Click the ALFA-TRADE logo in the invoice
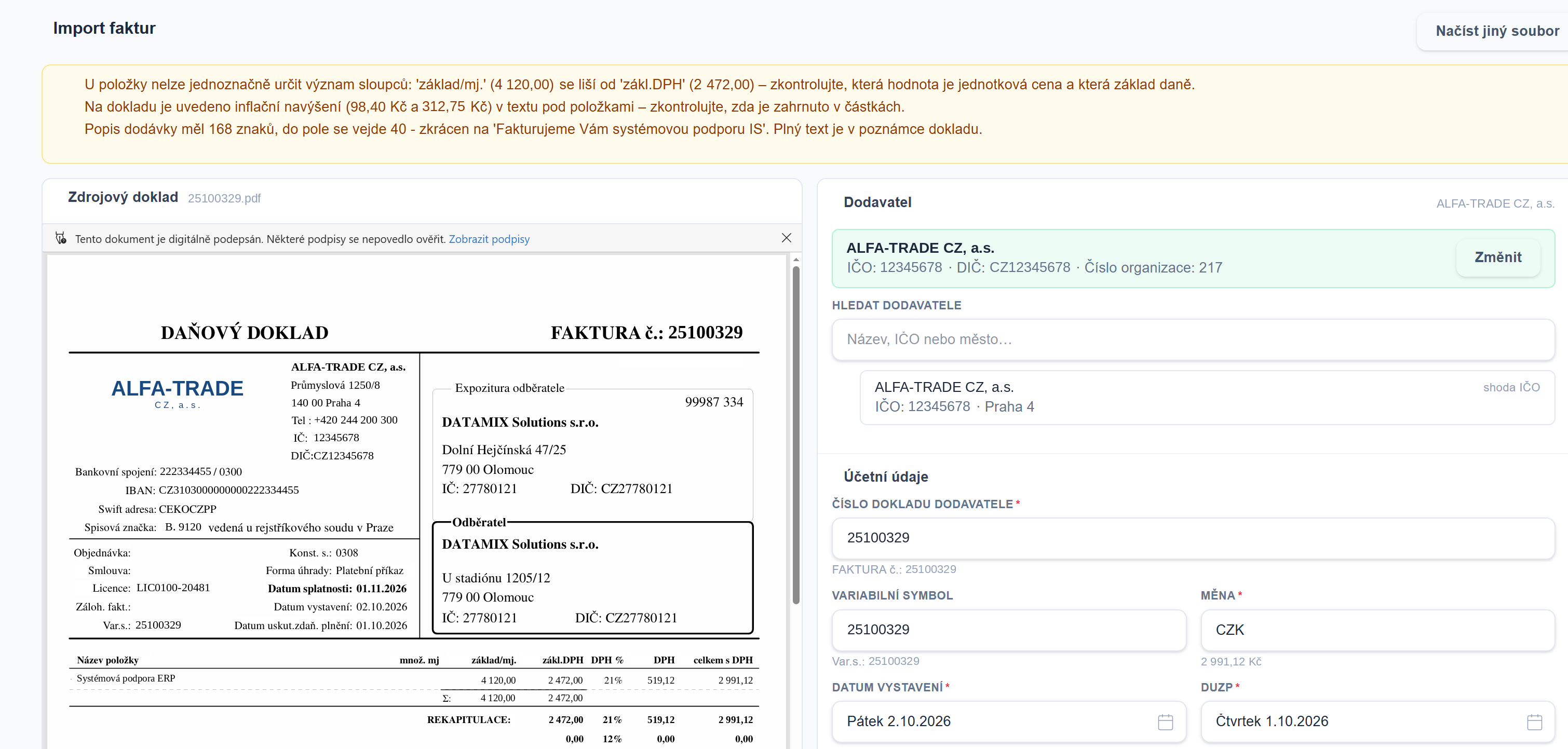This screenshot has height=749, width=1568. point(177,393)
